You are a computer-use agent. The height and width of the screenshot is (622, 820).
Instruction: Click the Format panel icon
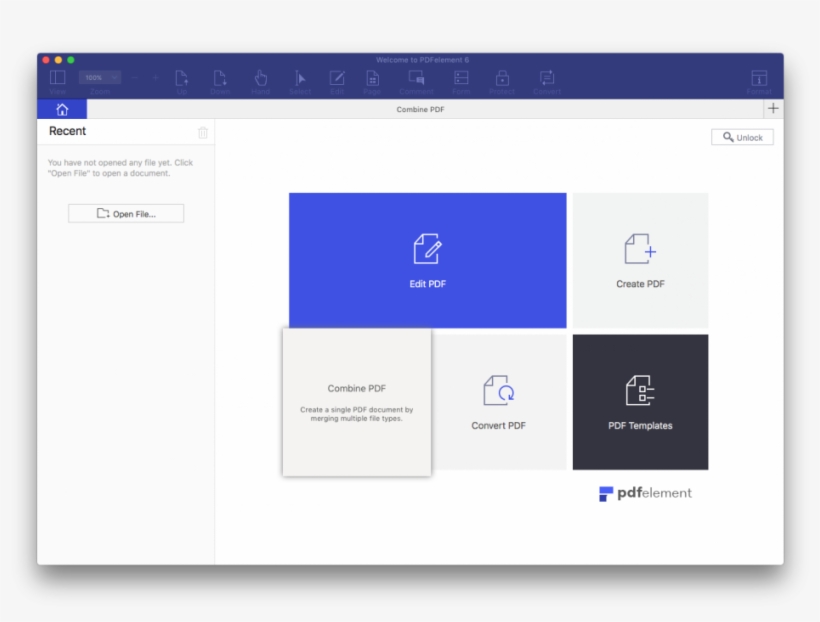coord(759,79)
